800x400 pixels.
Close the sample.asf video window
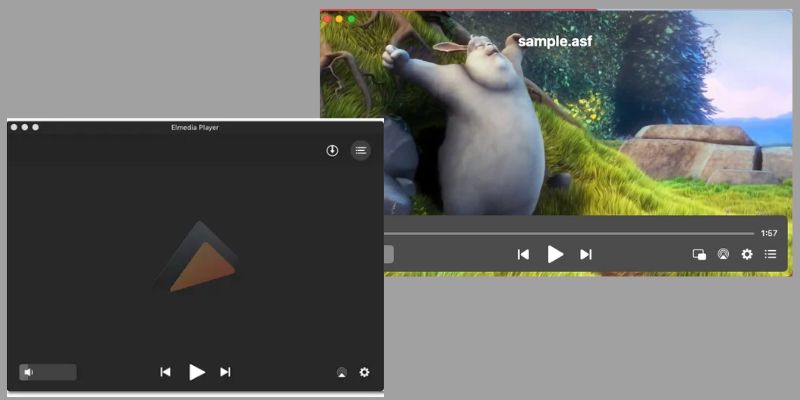[x=327, y=19]
